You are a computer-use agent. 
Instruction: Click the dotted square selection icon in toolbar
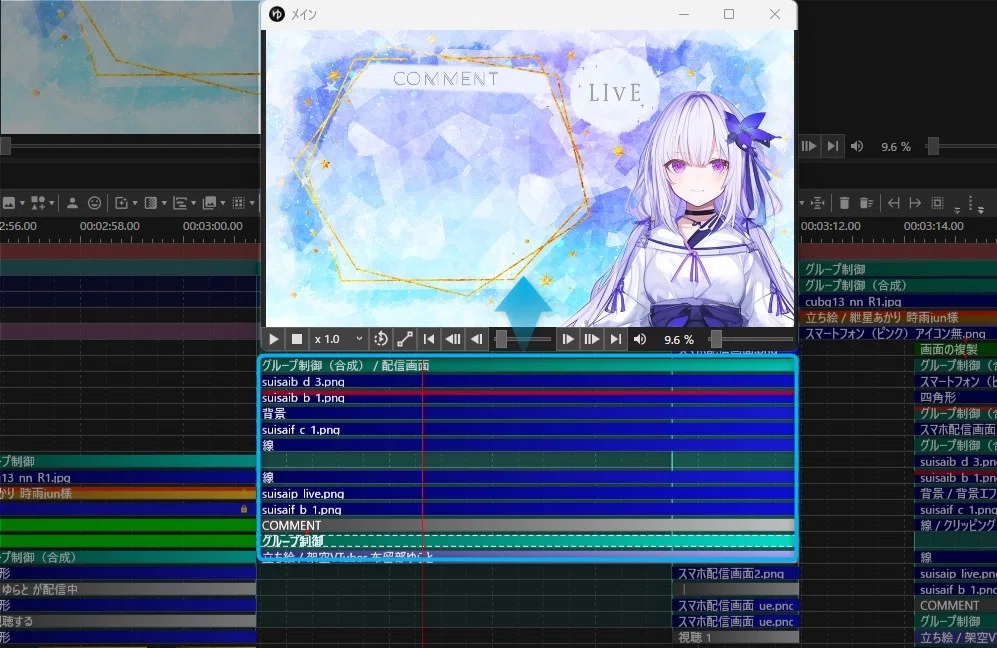pyautogui.click(x=937, y=203)
